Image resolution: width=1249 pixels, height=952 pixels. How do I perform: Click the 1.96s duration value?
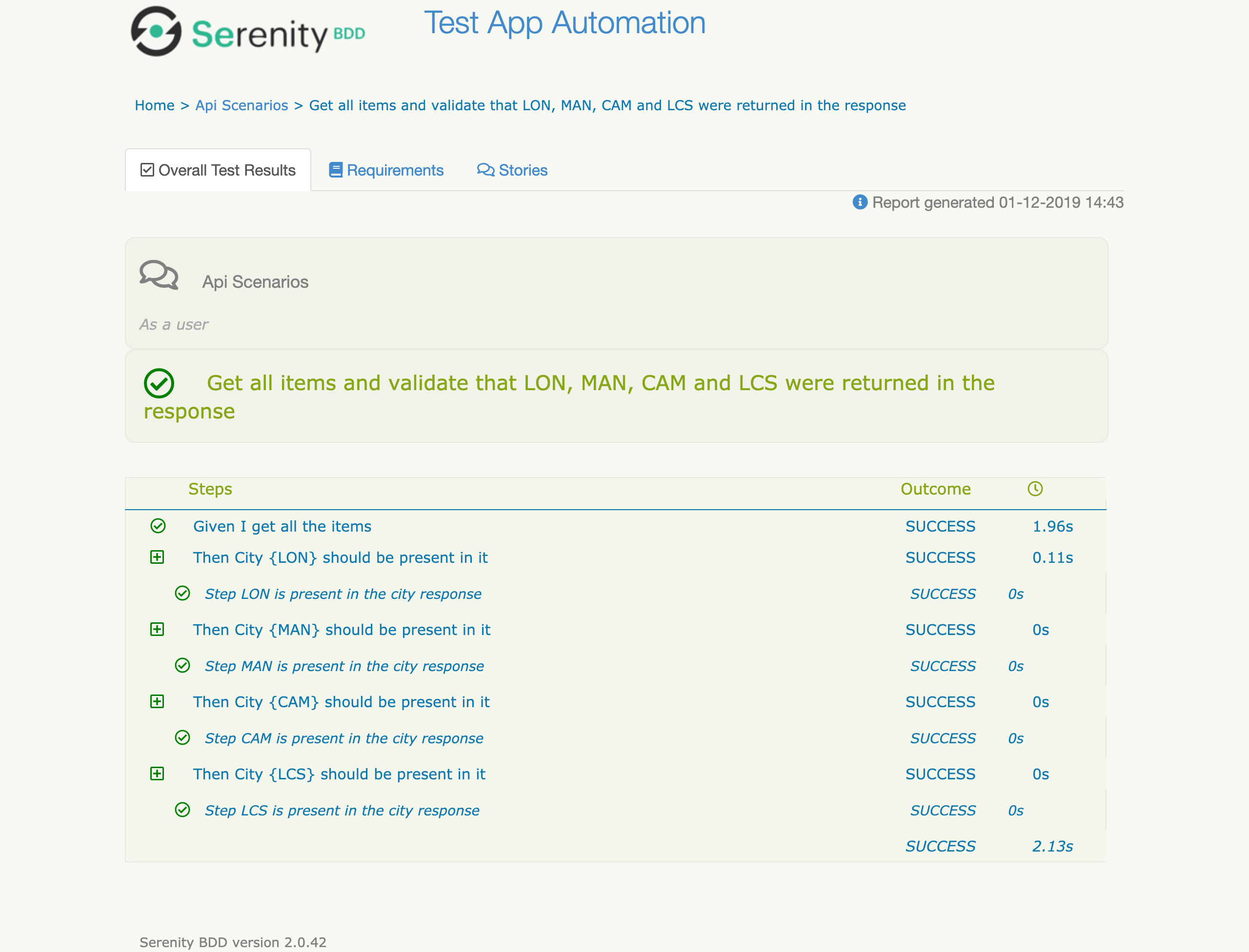(x=1052, y=526)
